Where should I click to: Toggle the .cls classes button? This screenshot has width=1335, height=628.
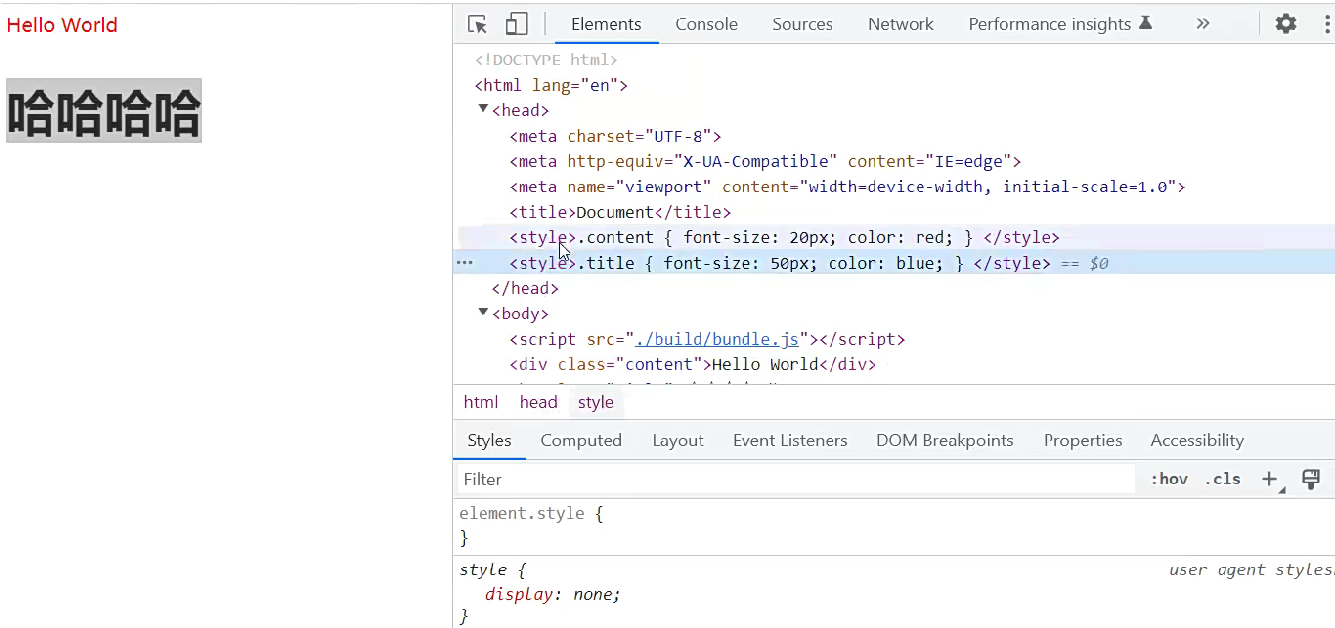click(1222, 479)
